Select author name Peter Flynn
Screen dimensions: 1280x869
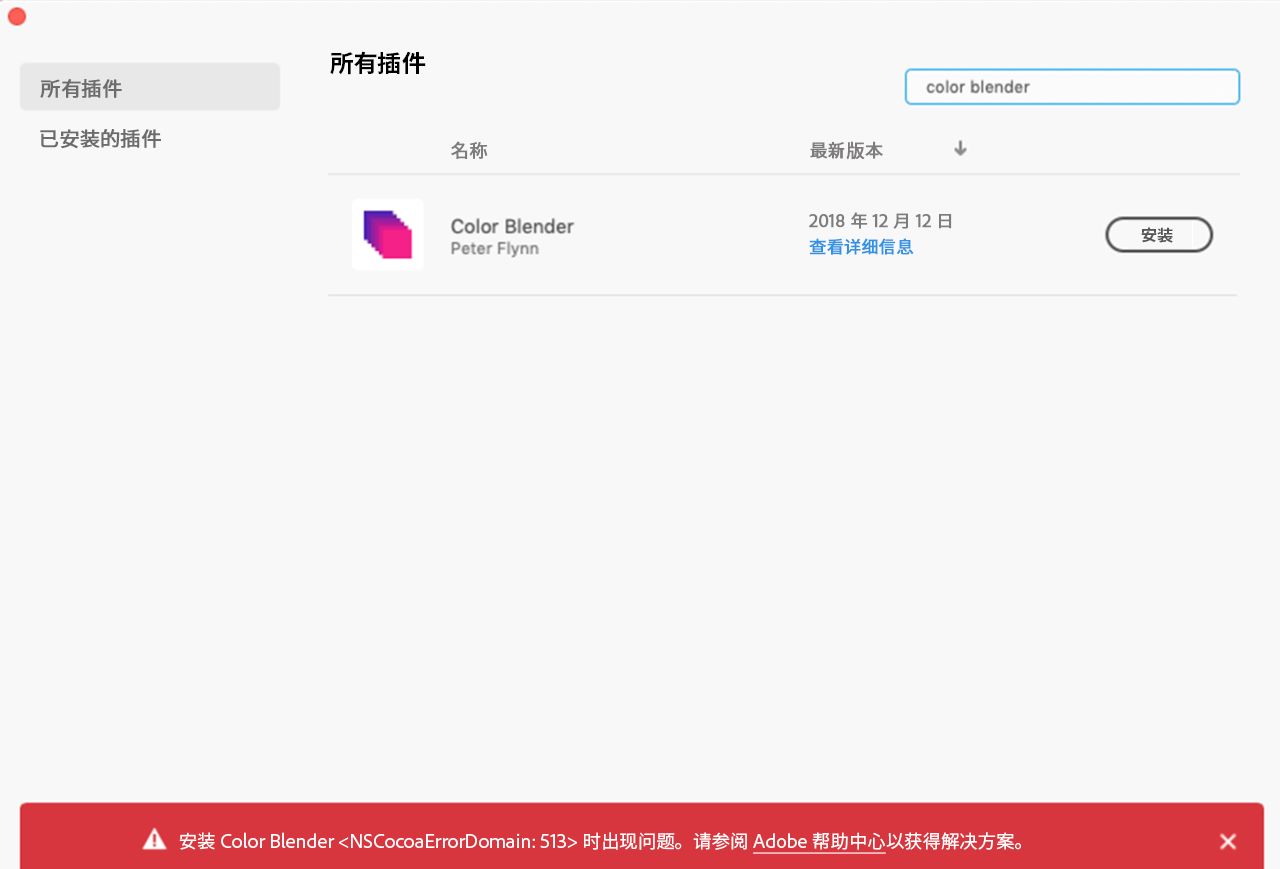pos(494,248)
